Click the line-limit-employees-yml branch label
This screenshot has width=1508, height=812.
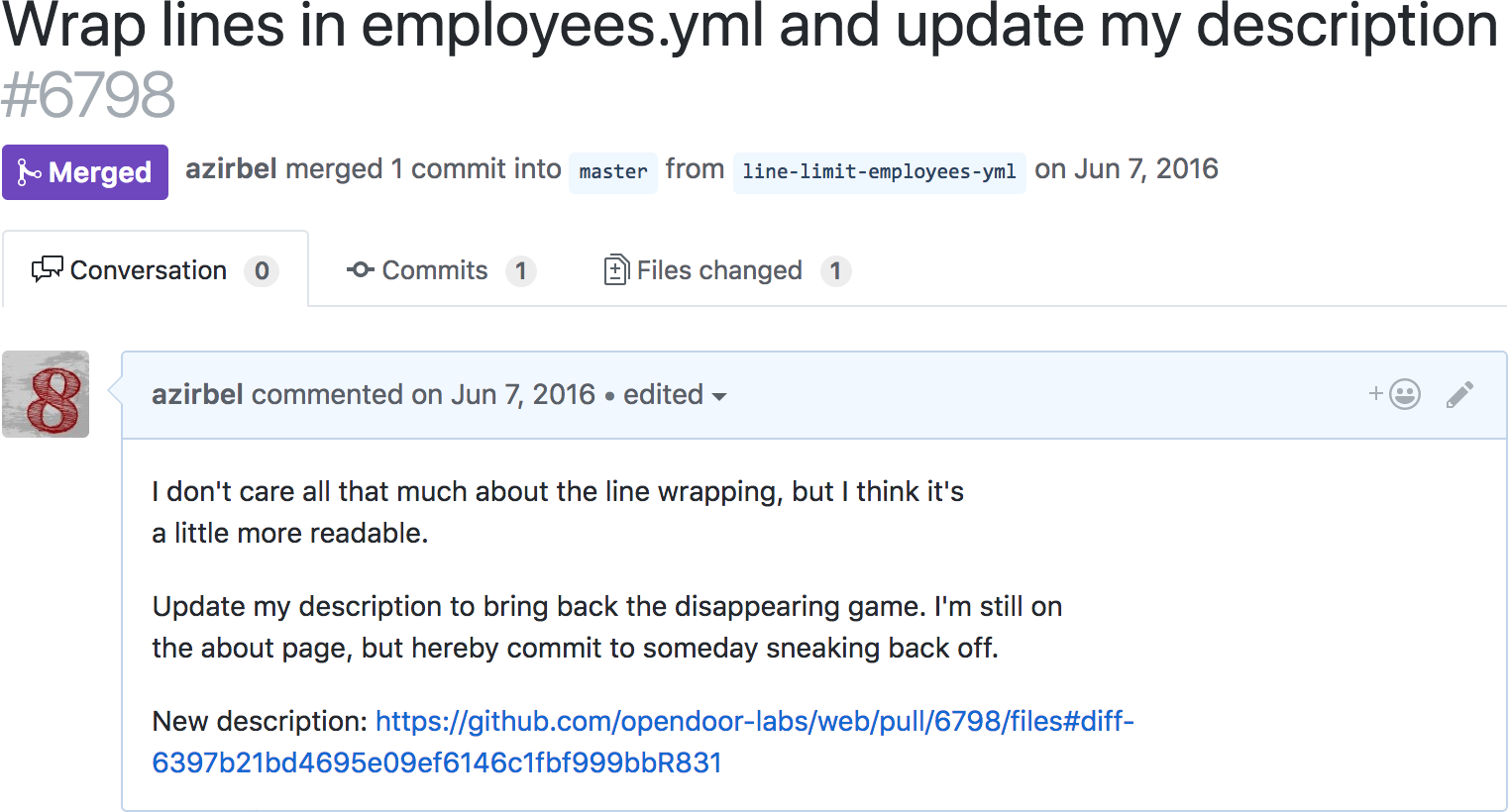[879, 172]
